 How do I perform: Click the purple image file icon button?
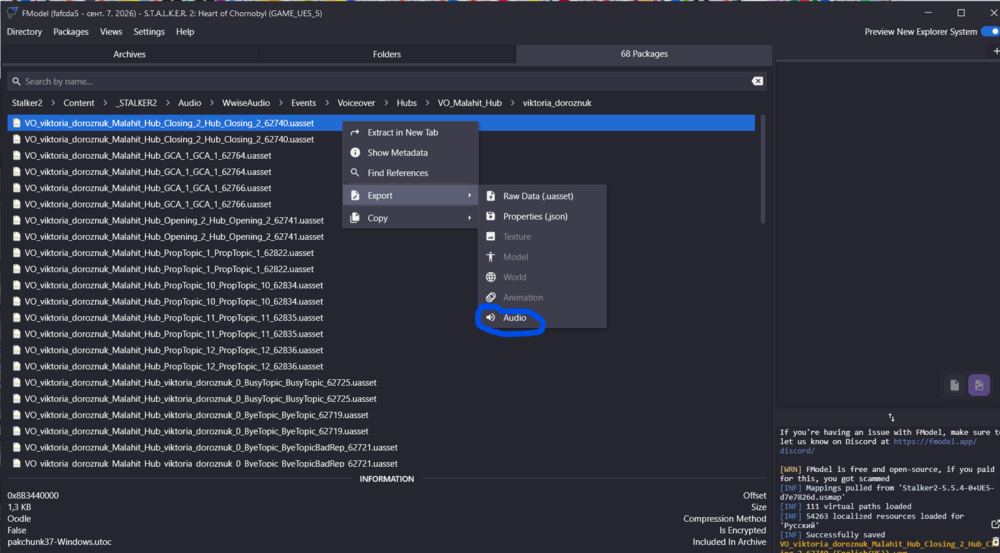click(x=979, y=385)
